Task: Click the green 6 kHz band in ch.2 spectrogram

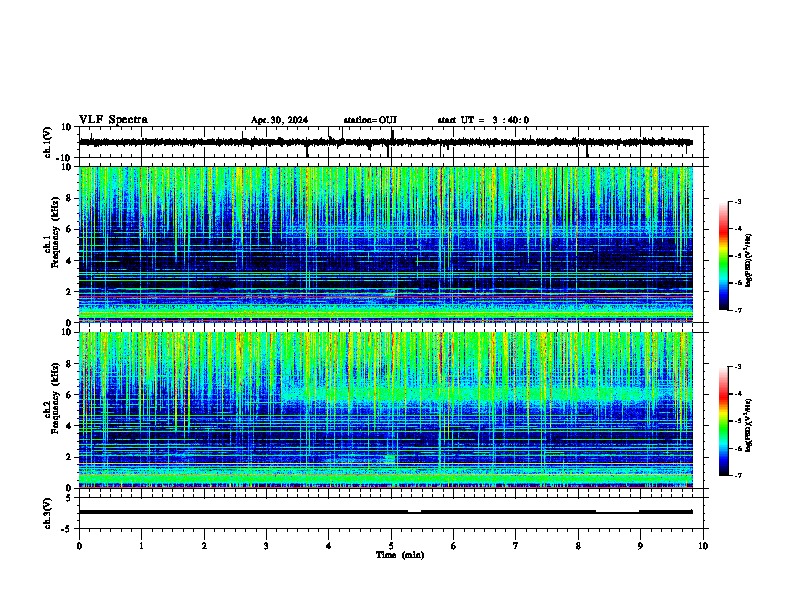Action: tap(485, 394)
